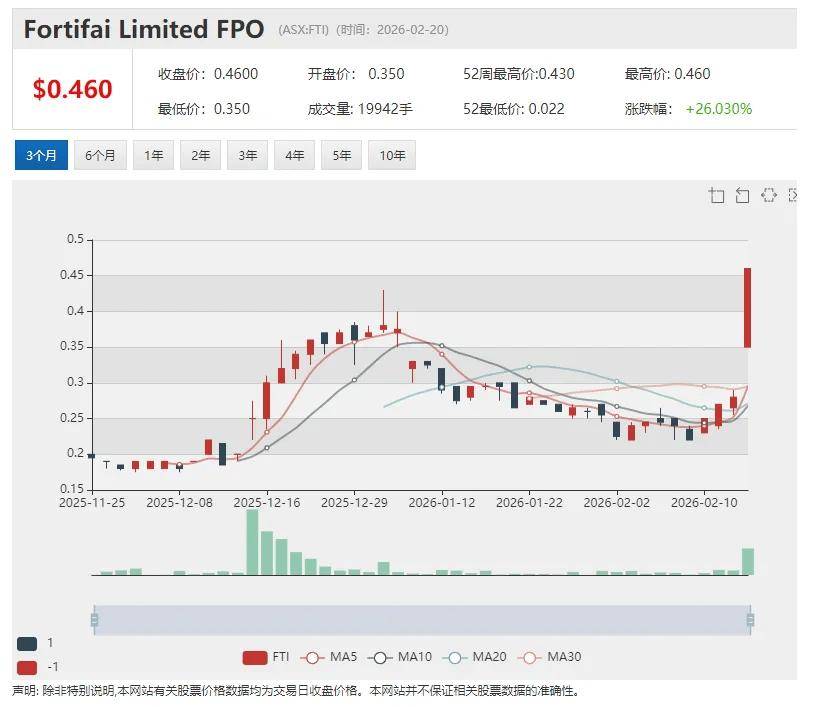
Task: Switch to the 6个月 time range
Action: point(100,155)
